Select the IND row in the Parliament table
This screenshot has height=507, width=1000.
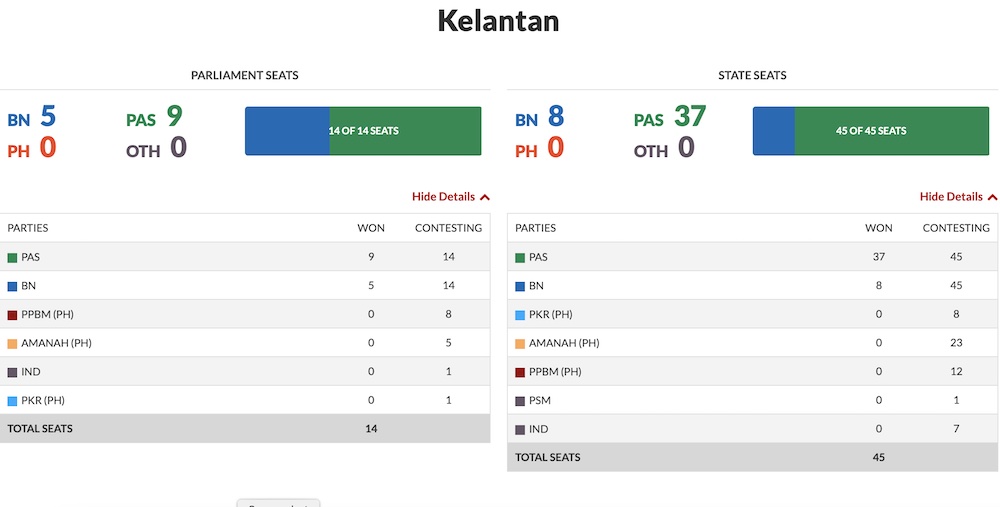coord(245,371)
